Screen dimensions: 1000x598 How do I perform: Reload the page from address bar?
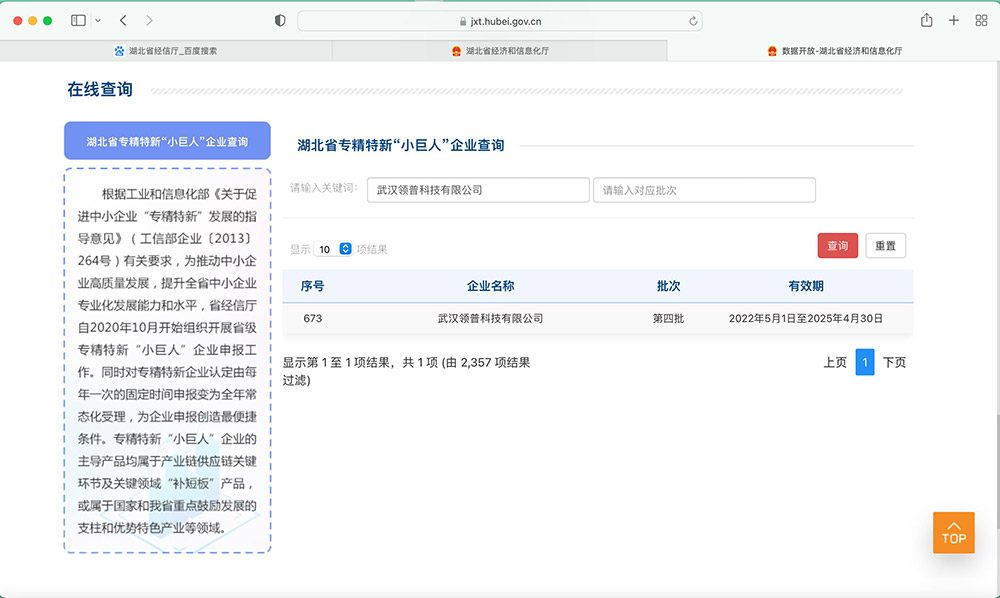[693, 20]
